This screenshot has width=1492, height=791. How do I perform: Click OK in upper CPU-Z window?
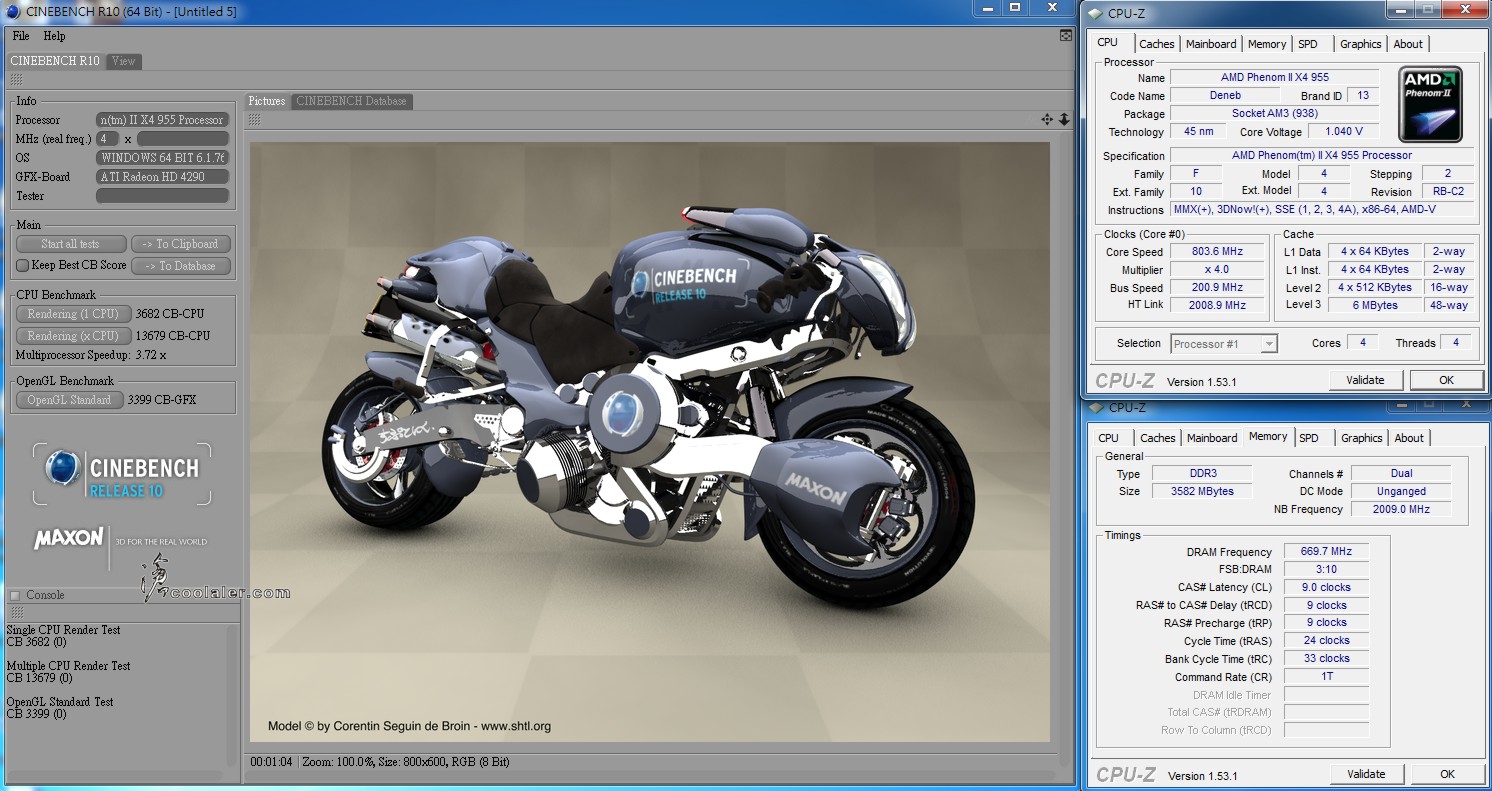(1446, 380)
